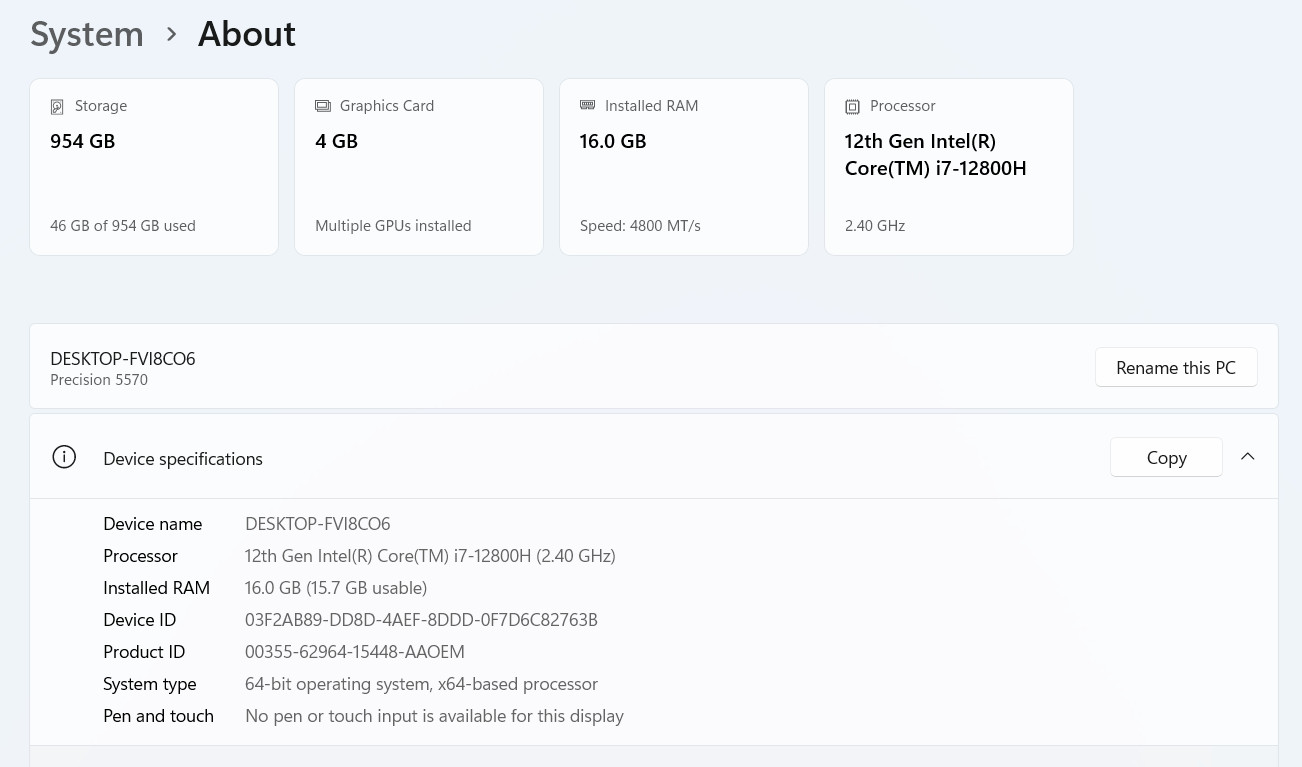This screenshot has width=1302, height=767.
Task: Click the Device name value DESKTOP-FVI8CO6
Action: pyautogui.click(x=318, y=524)
